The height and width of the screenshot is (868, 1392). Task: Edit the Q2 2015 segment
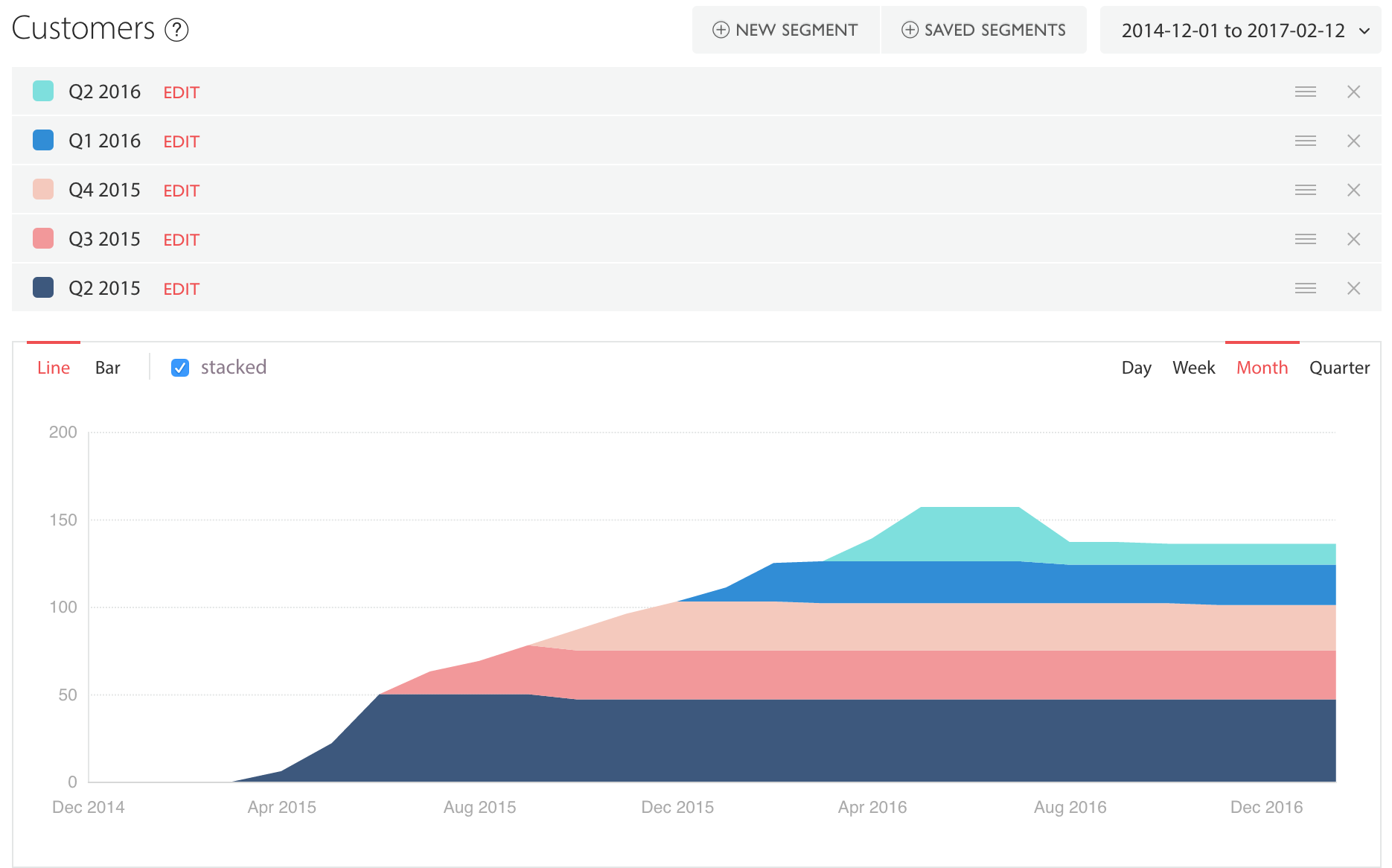[181, 288]
